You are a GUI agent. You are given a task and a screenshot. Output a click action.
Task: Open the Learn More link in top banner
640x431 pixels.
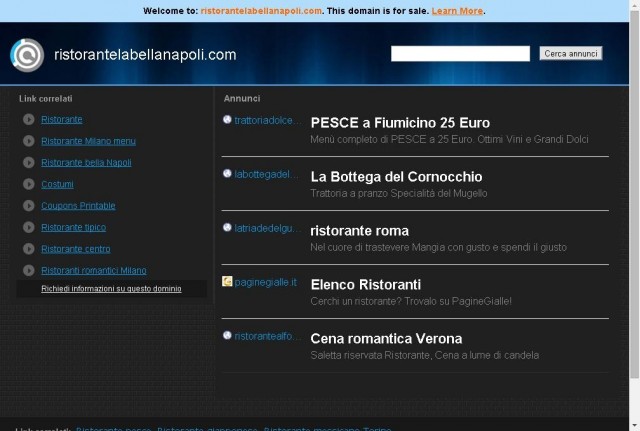(457, 11)
